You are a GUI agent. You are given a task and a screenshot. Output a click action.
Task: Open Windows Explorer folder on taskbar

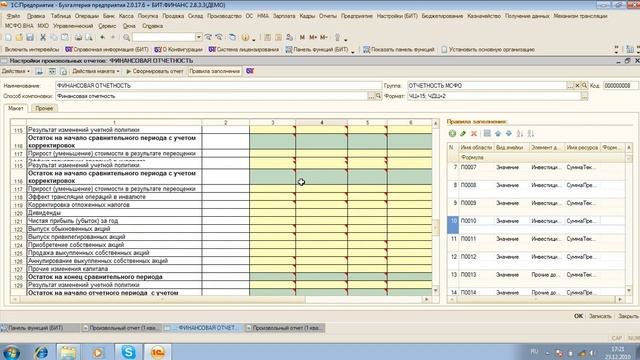[x=68, y=352]
